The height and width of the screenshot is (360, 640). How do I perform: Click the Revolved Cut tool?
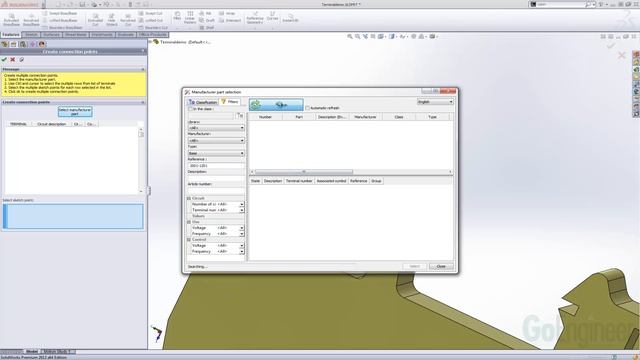[x=128, y=19]
